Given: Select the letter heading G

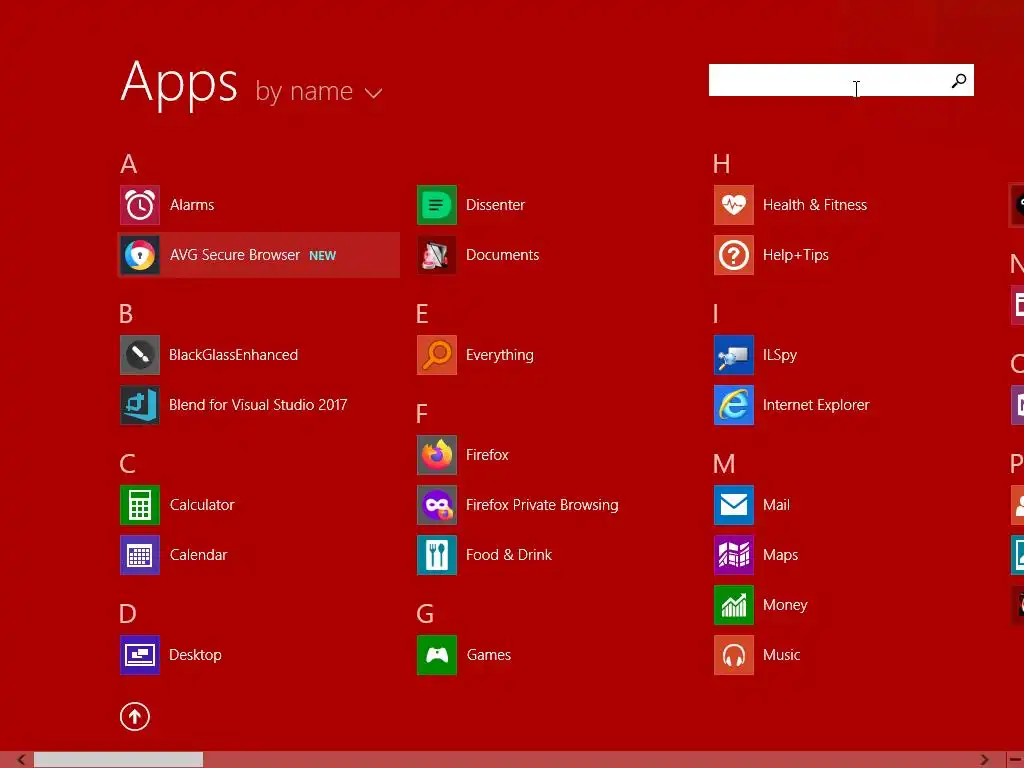Looking at the screenshot, I should pyautogui.click(x=425, y=614).
